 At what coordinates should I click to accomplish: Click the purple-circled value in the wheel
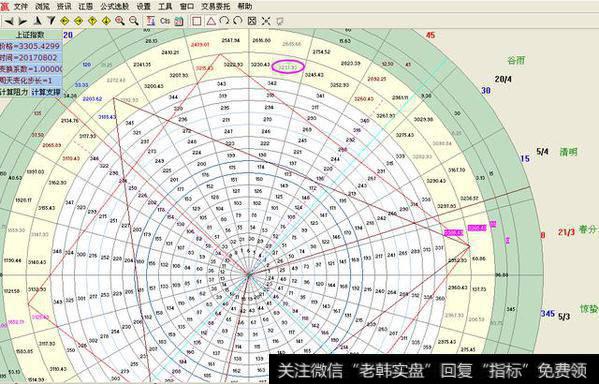click(x=288, y=67)
